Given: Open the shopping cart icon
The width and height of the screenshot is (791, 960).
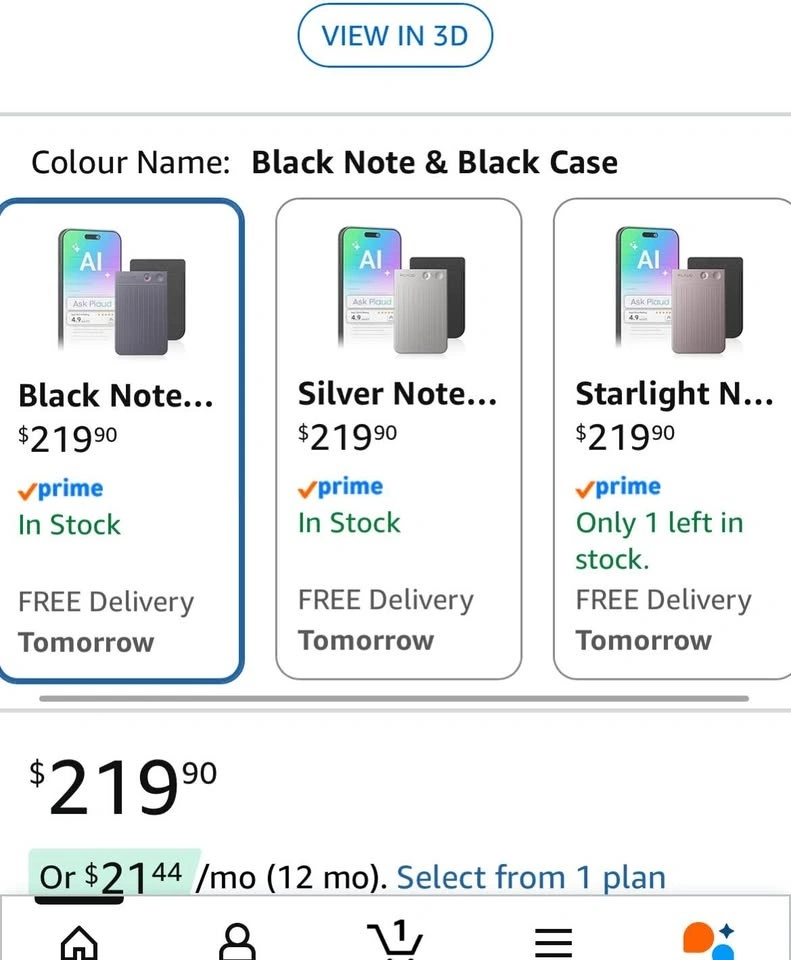Looking at the screenshot, I should pos(397,938).
